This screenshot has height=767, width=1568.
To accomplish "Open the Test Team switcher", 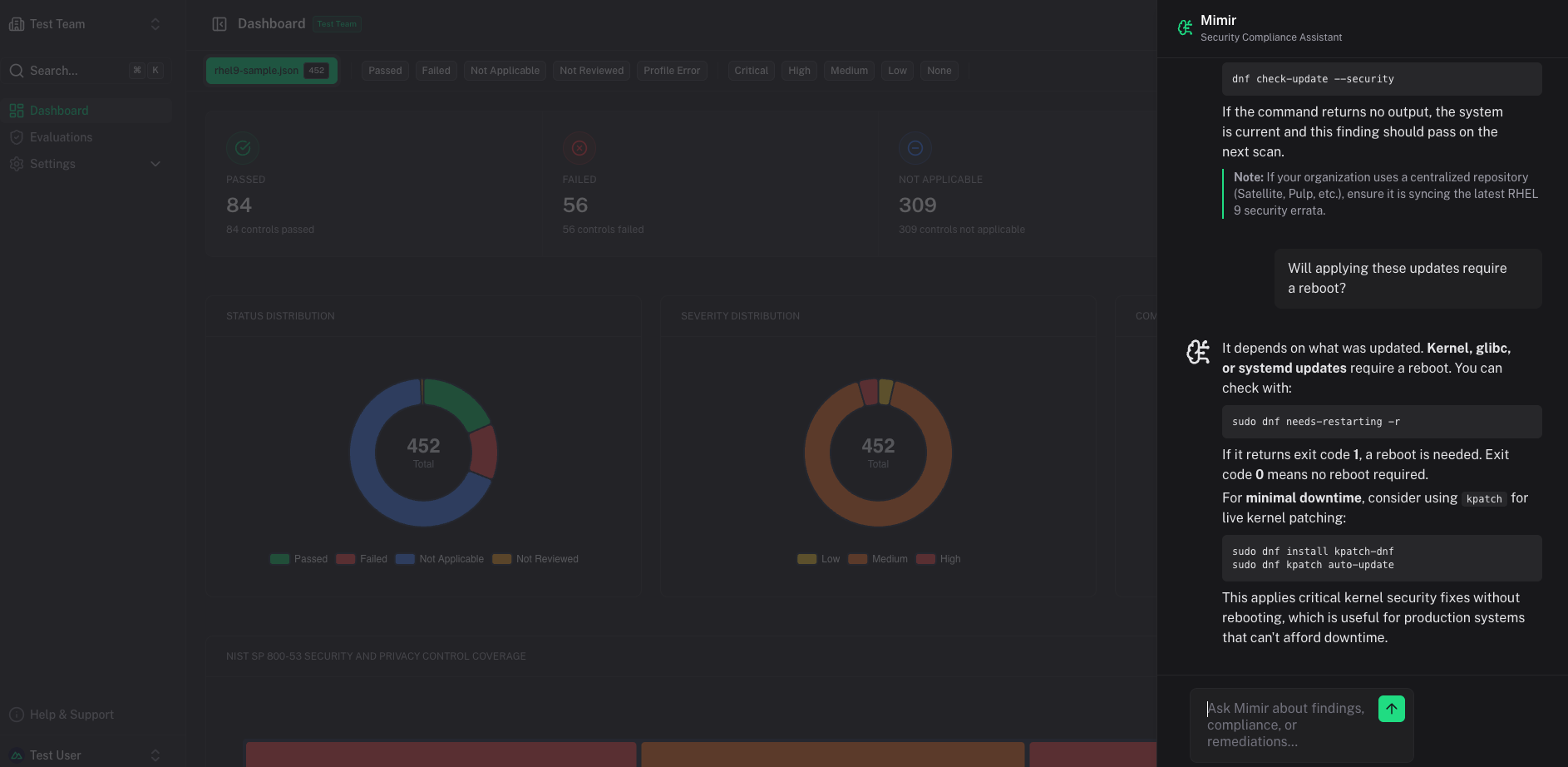I will tap(155, 23).
